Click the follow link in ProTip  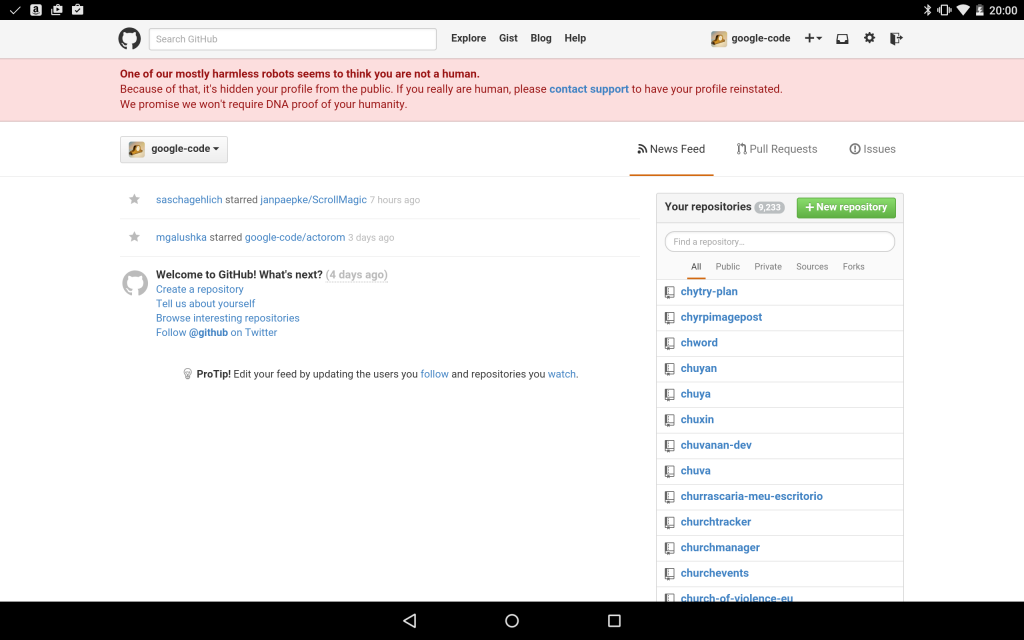pyautogui.click(x=434, y=374)
